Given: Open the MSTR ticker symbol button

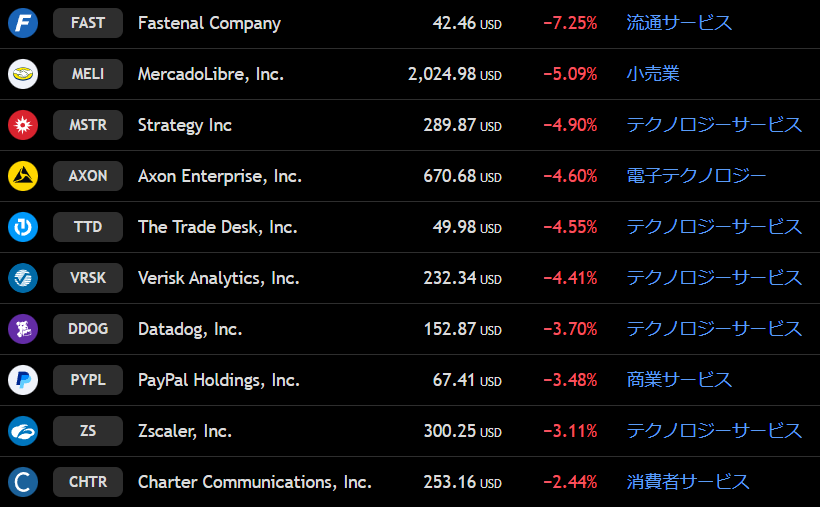Looking at the screenshot, I should click(88, 125).
